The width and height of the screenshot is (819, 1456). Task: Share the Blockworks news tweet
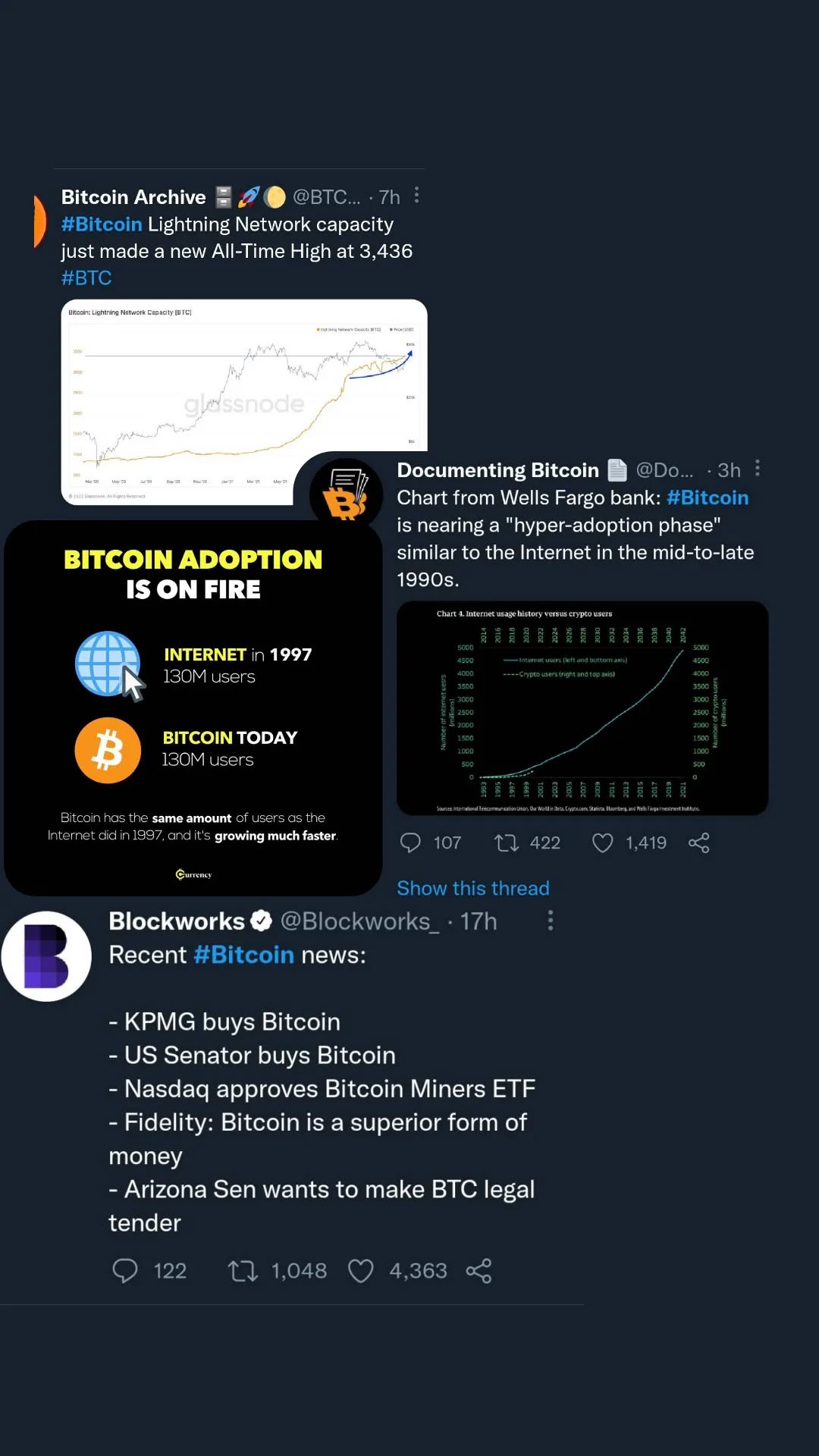(479, 1270)
